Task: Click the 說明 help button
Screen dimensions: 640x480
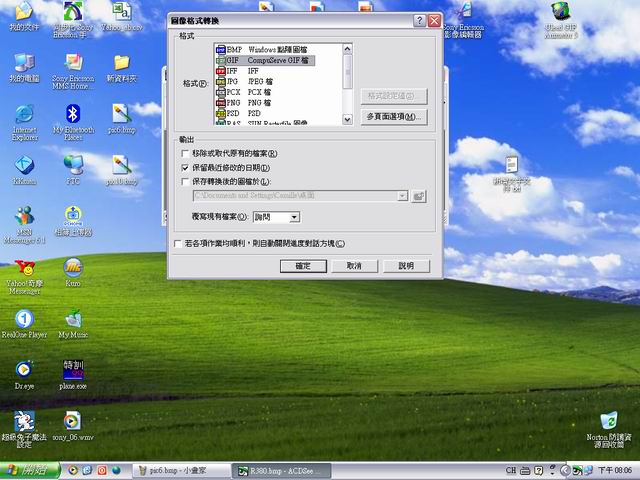Action: [406, 266]
